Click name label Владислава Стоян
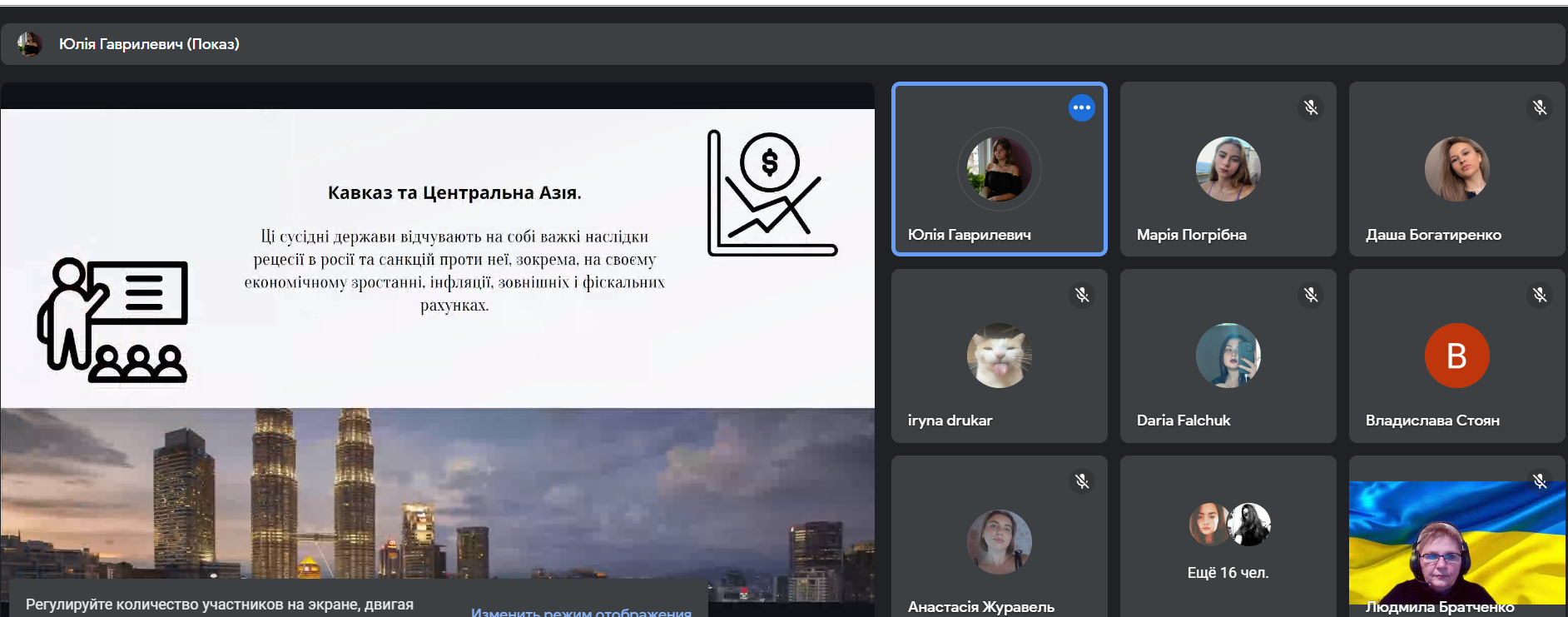Screen dimensions: 1568x617 [1432, 420]
